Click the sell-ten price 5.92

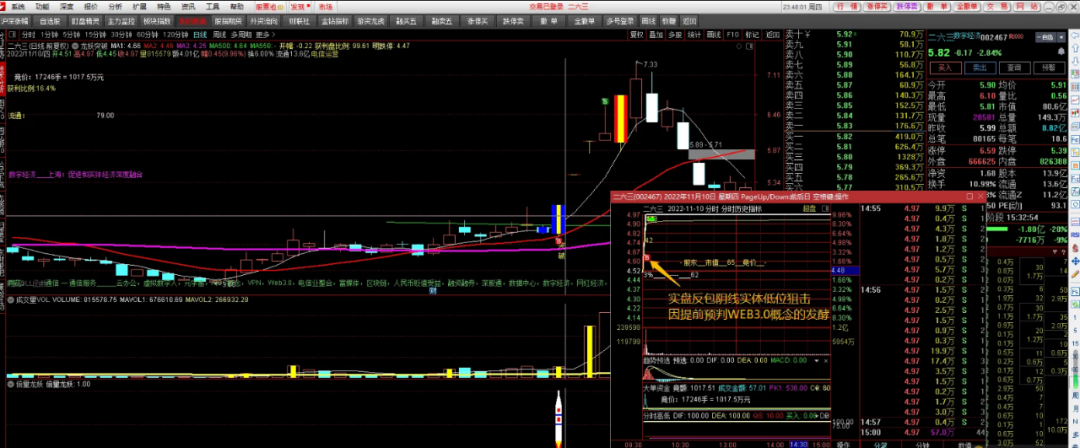pyautogui.click(x=844, y=34)
